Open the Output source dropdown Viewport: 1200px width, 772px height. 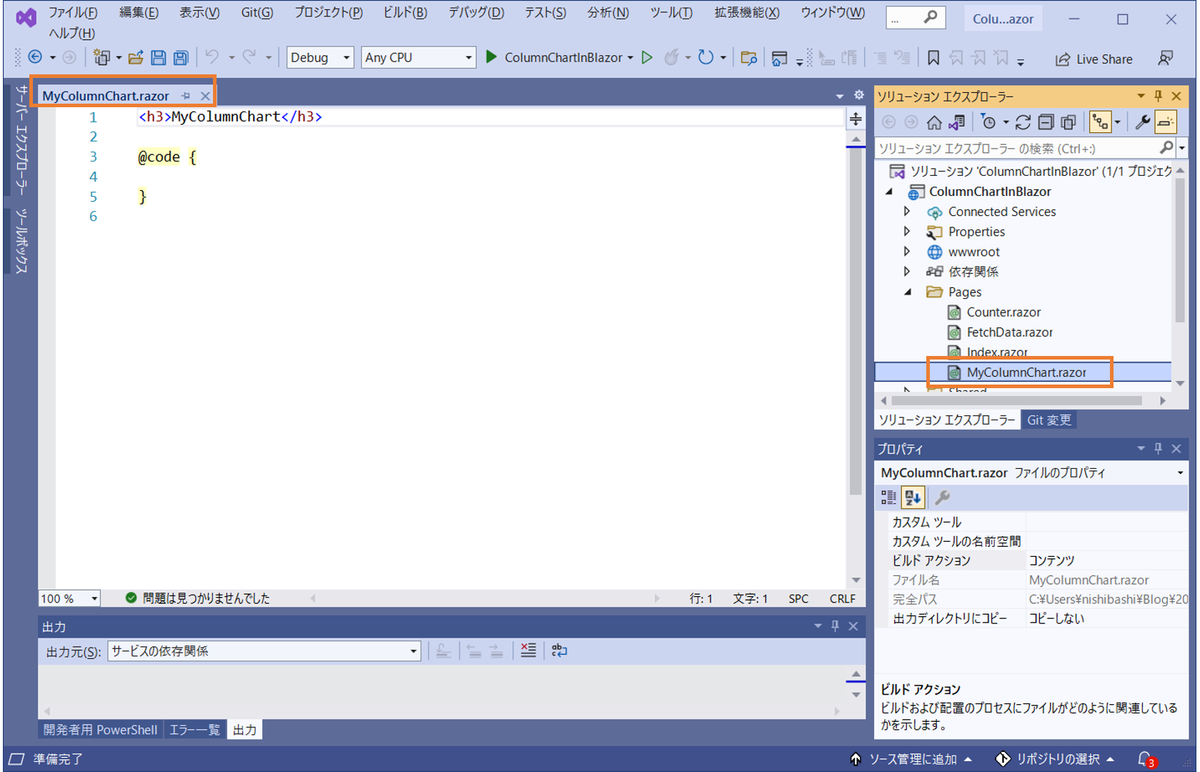click(264, 651)
